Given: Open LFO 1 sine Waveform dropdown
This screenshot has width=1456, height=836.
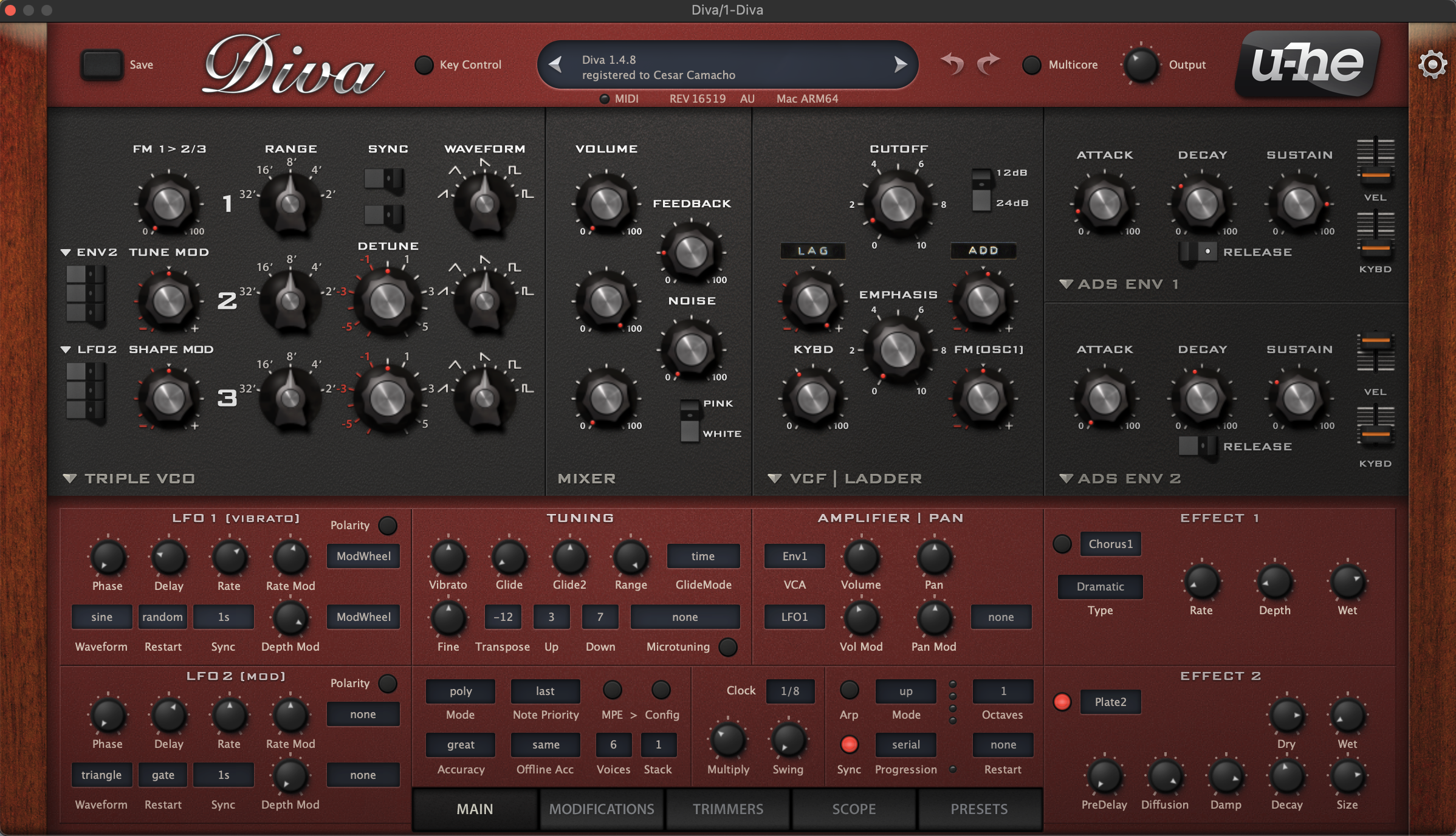Looking at the screenshot, I should pos(101,617).
